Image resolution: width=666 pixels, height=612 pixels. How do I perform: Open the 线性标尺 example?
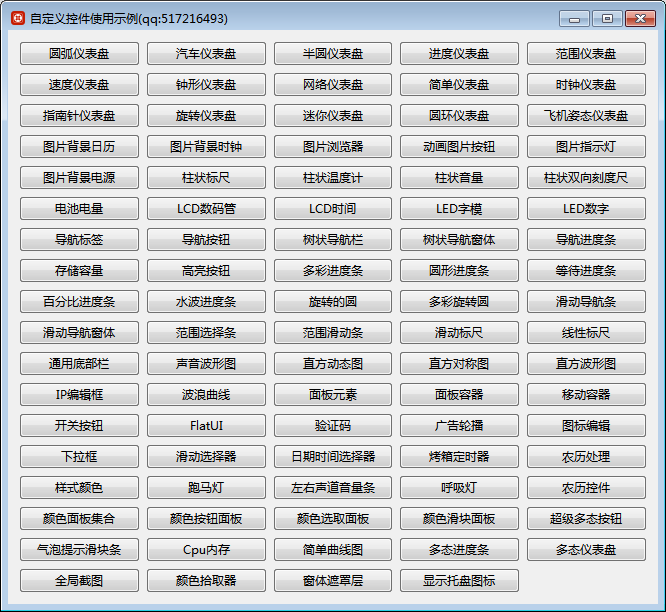[x=586, y=333]
